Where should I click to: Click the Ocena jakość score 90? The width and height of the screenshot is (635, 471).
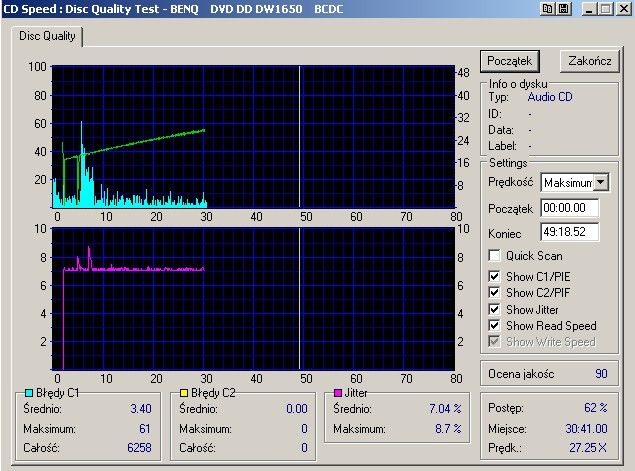coord(601,373)
